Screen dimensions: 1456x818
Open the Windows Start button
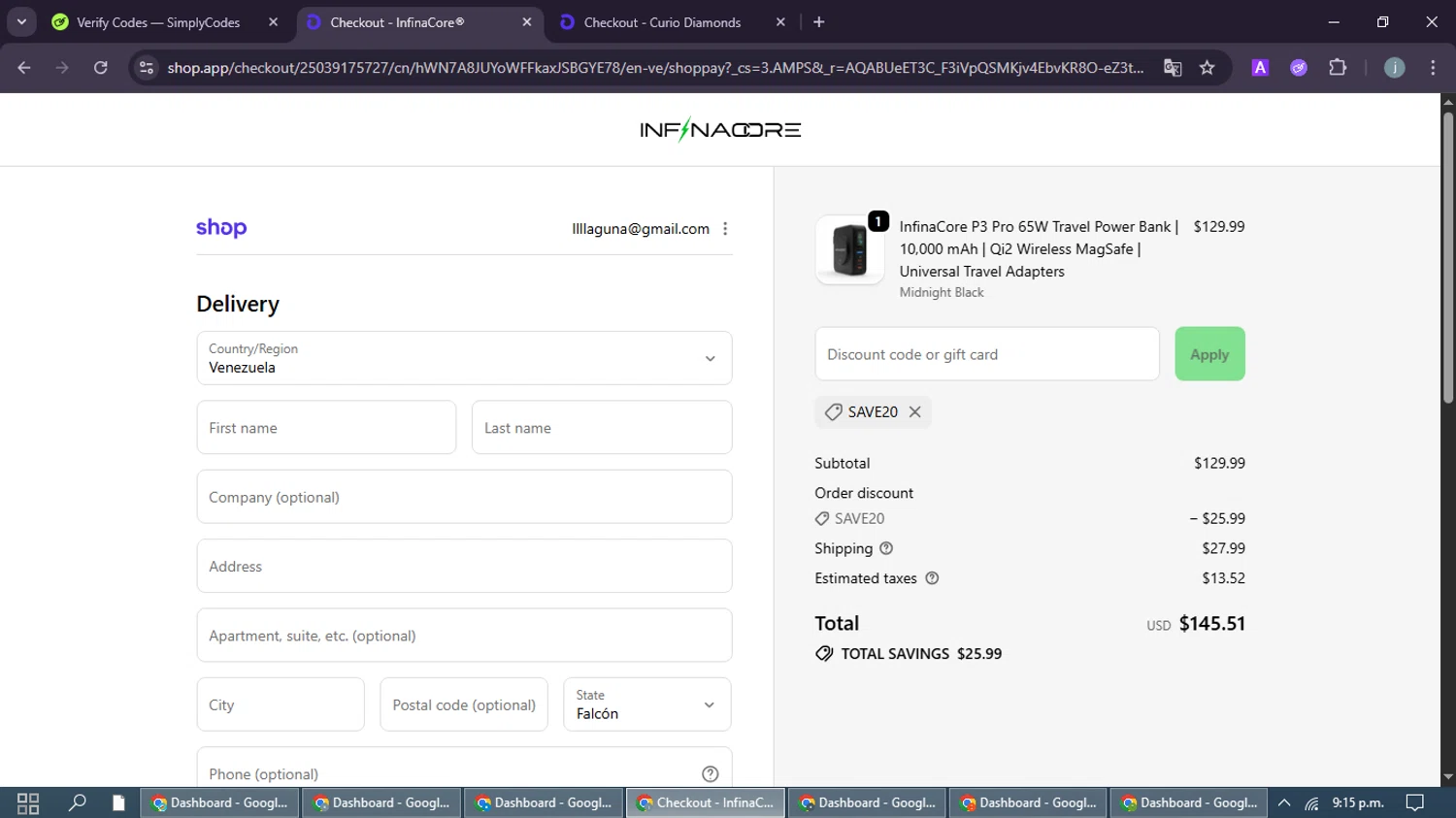click(x=28, y=802)
